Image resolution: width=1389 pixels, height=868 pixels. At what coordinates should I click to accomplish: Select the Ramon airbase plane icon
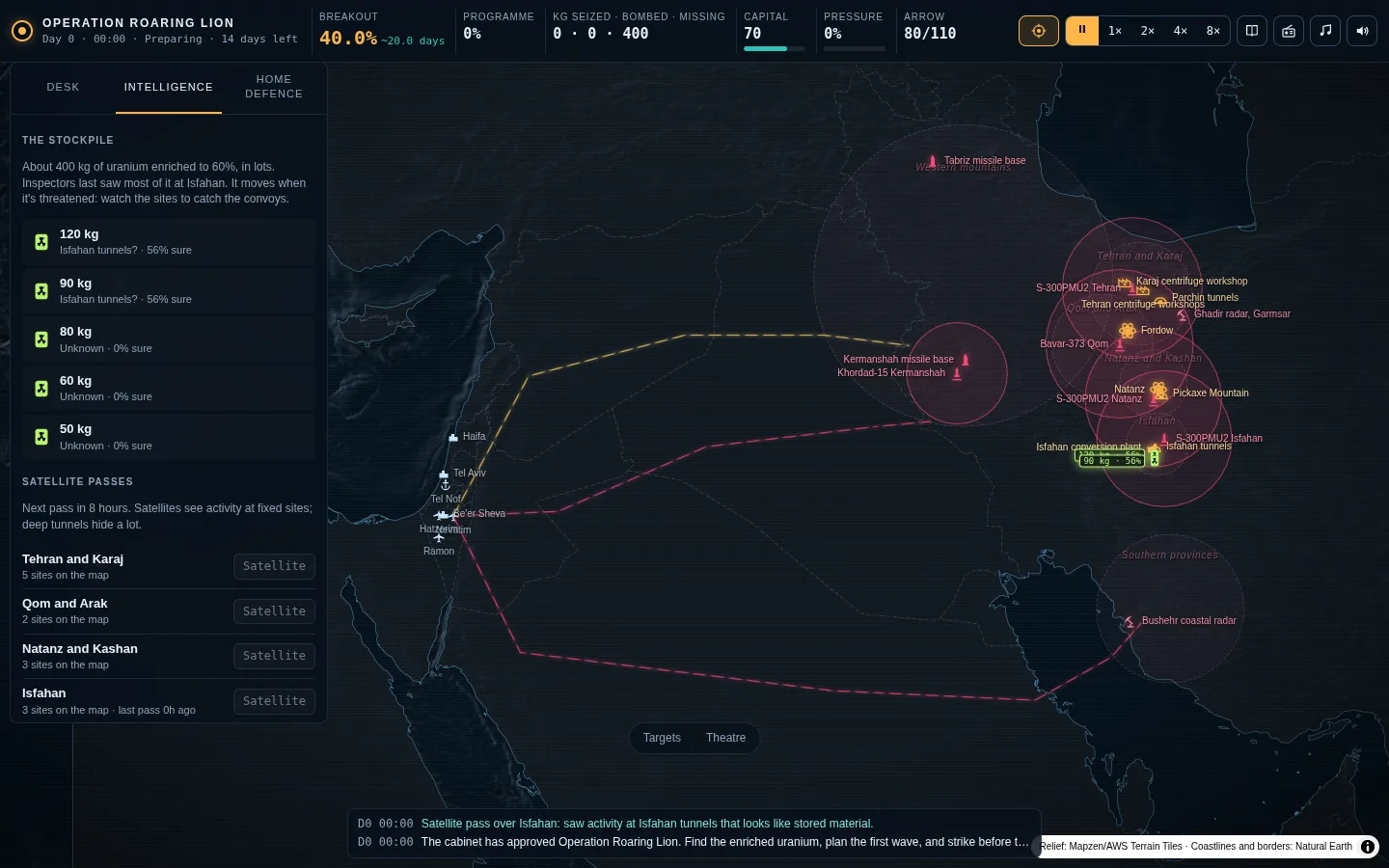(x=439, y=538)
